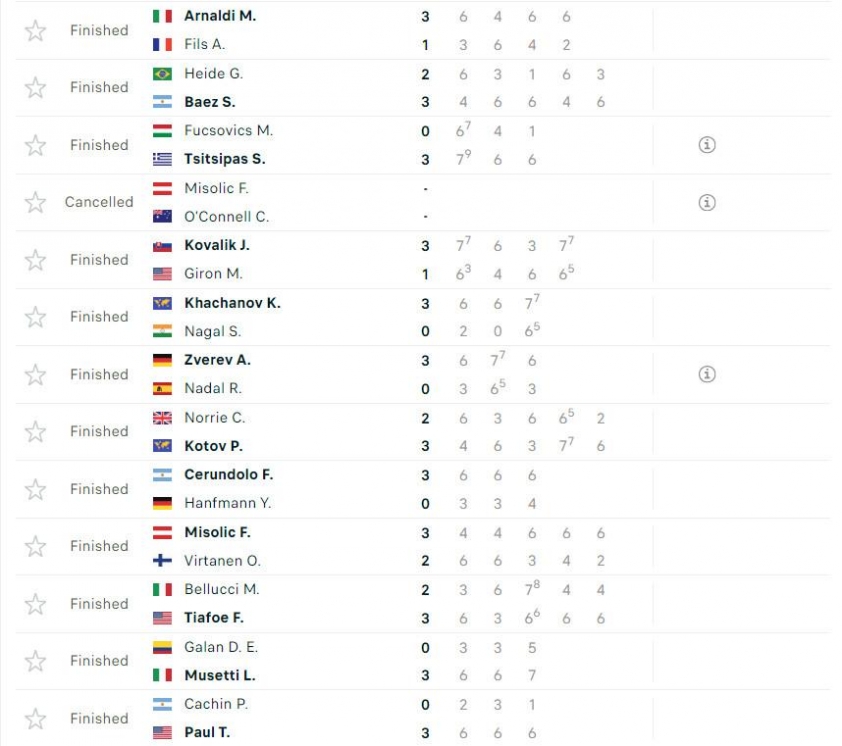Click Cancelled status of Misolic vs O'Connell
842x746 pixels.
coord(99,202)
